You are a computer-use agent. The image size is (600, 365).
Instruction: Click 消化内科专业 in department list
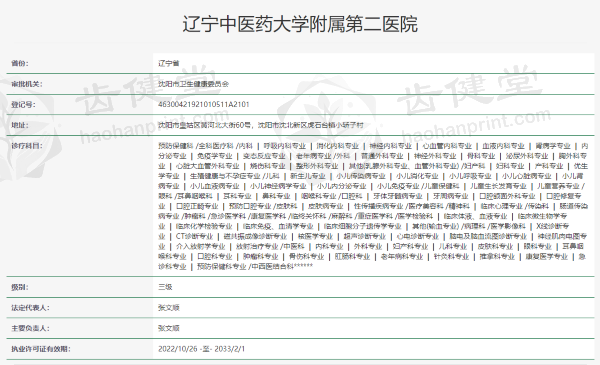[338, 146]
